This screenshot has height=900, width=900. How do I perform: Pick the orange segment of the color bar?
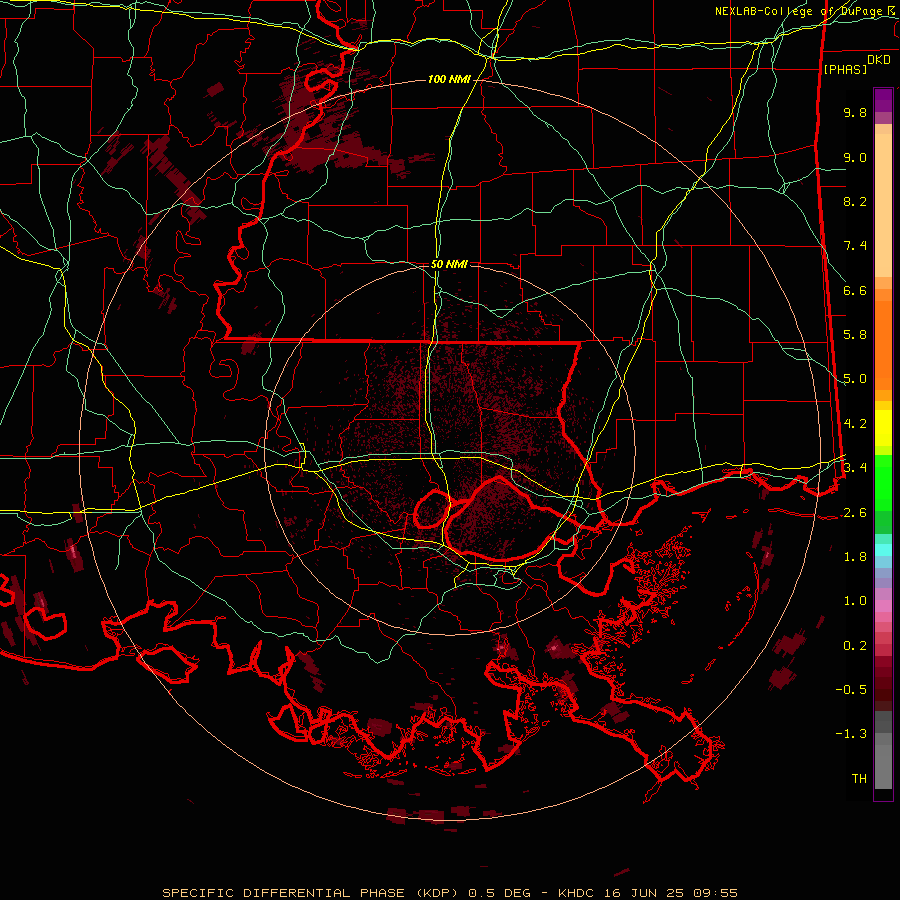tap(883, 344)
